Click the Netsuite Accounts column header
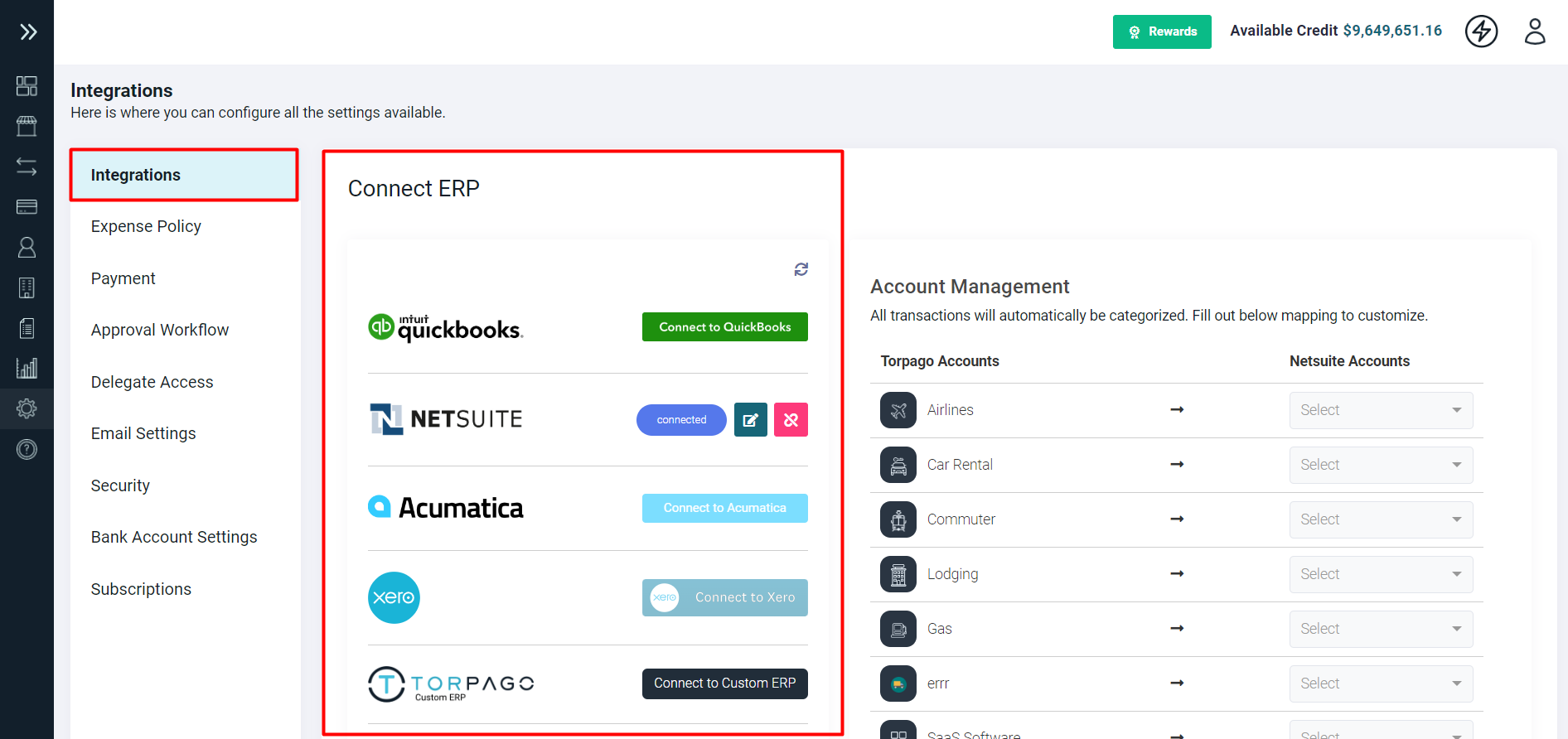Image resolution: width=1568 pixels, height=739 pixels. coord(1349,361)
